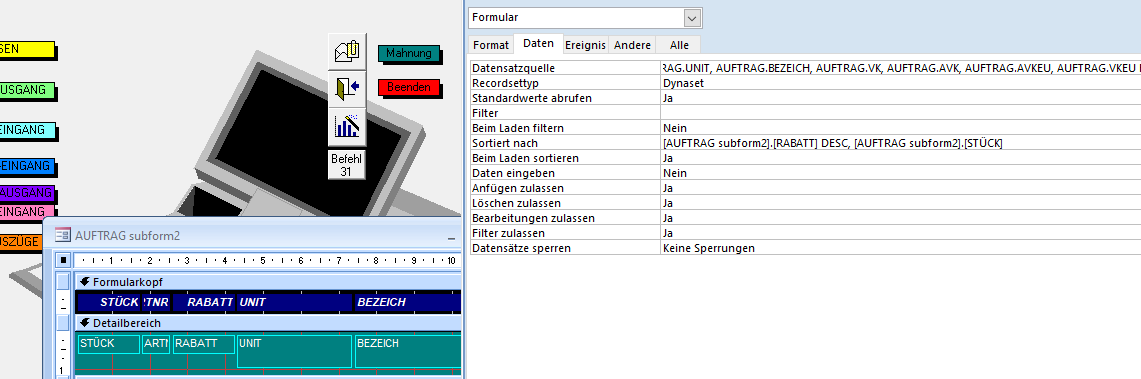Click the orange USZÜGE button
This screenshot has width=1141, height=379.
20,242
